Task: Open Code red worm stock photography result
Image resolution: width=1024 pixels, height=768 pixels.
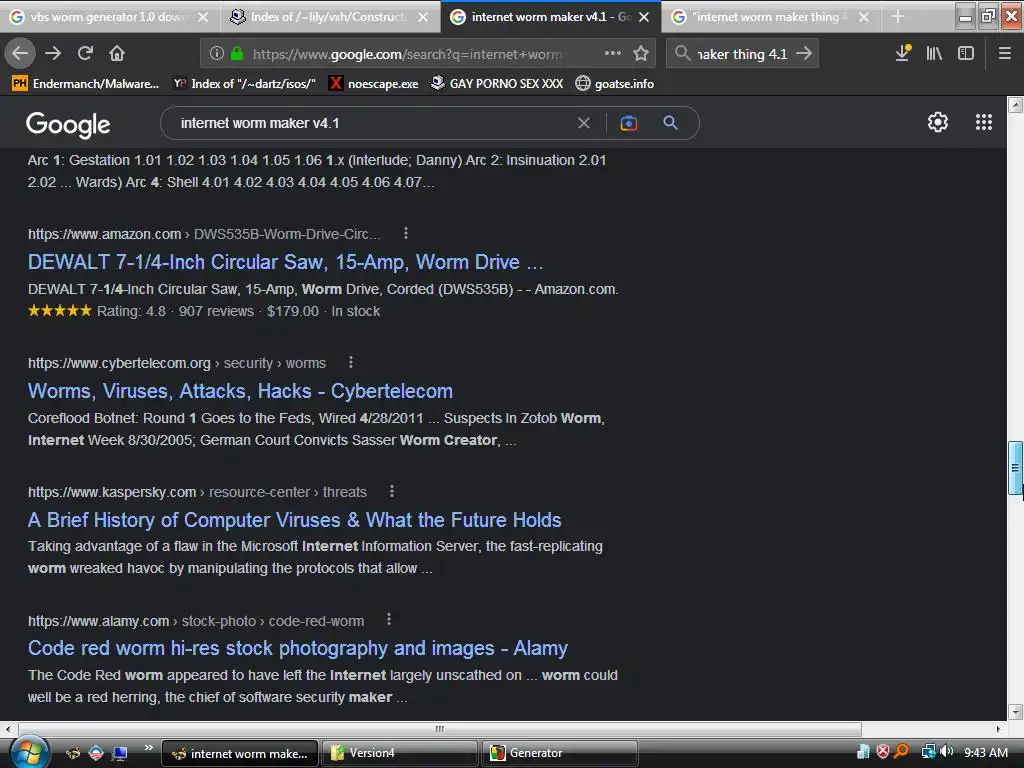Action: (x=298, y=648)
